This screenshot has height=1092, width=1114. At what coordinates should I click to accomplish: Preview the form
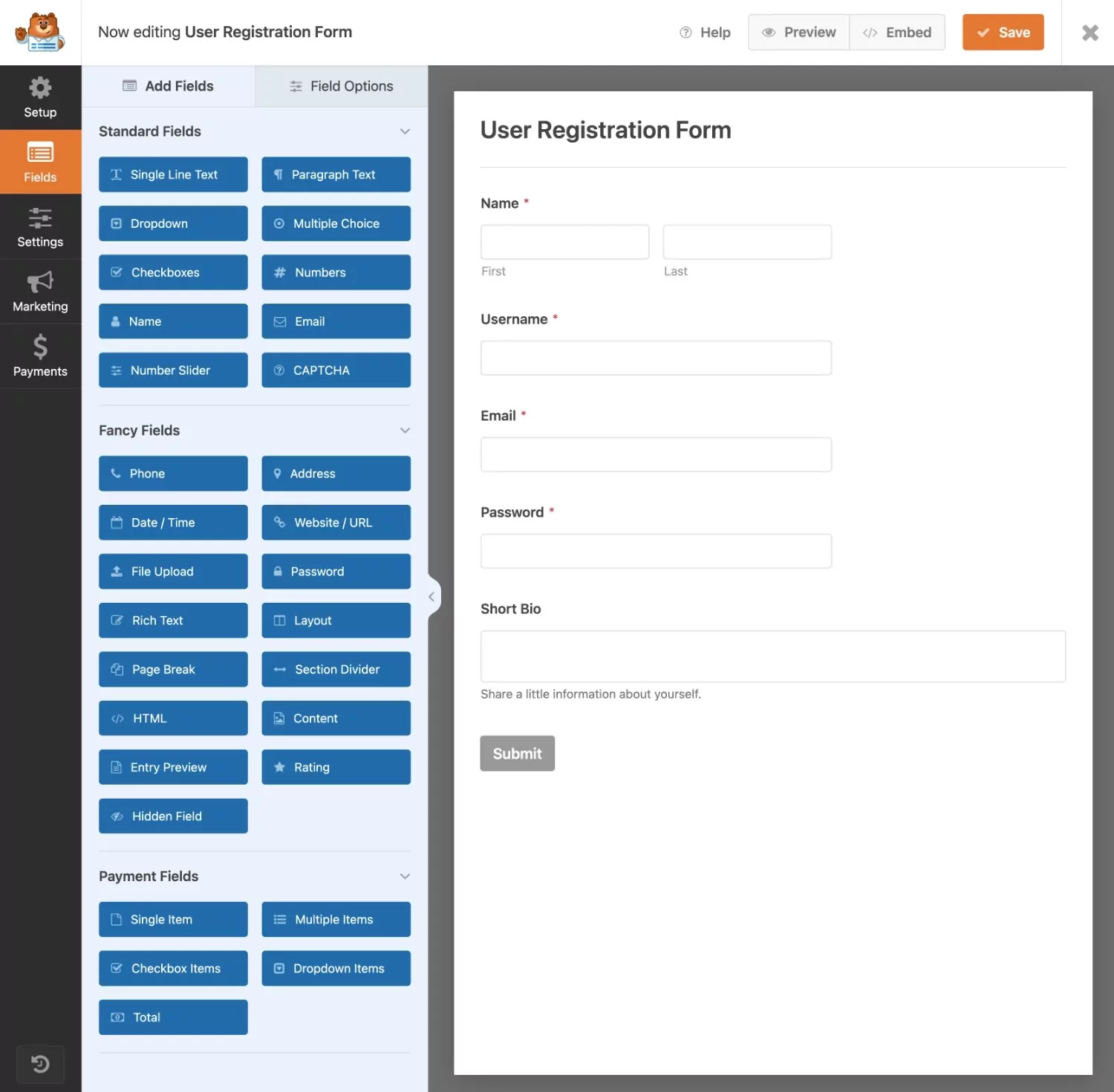(x=799, y=33)
